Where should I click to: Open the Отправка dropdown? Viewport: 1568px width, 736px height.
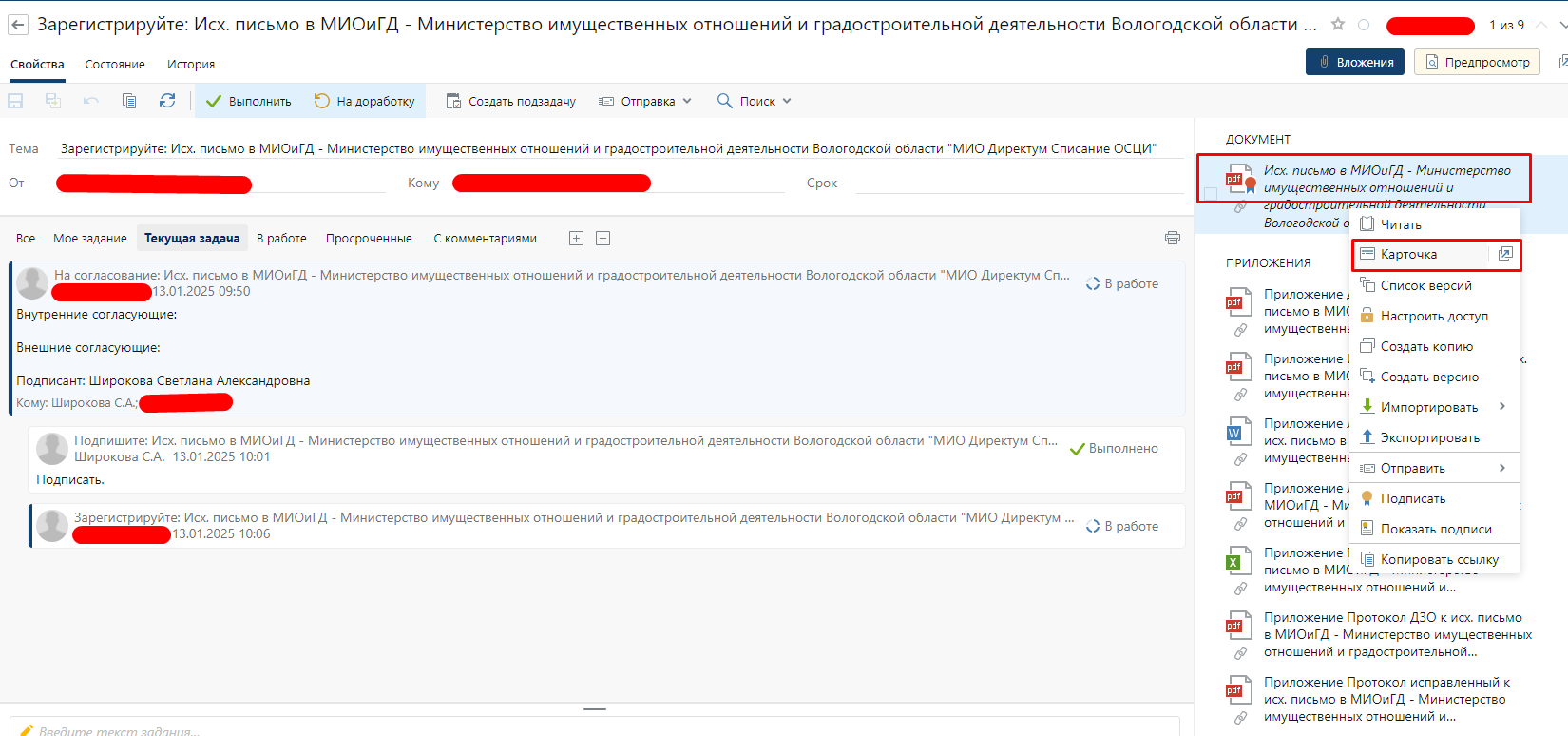pos(646,101)
